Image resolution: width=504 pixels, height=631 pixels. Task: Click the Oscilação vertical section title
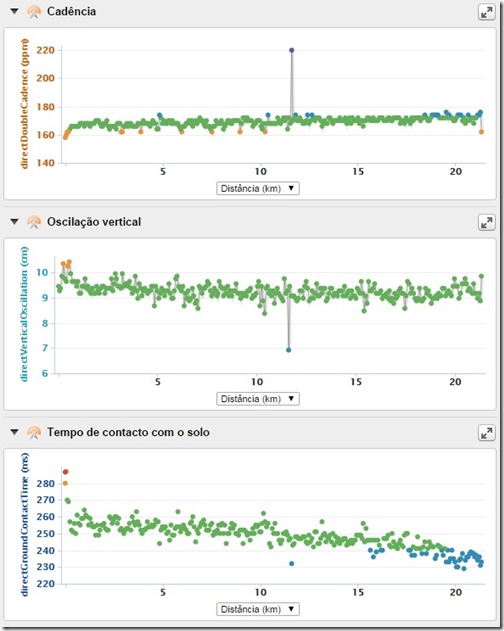point(94,222)
